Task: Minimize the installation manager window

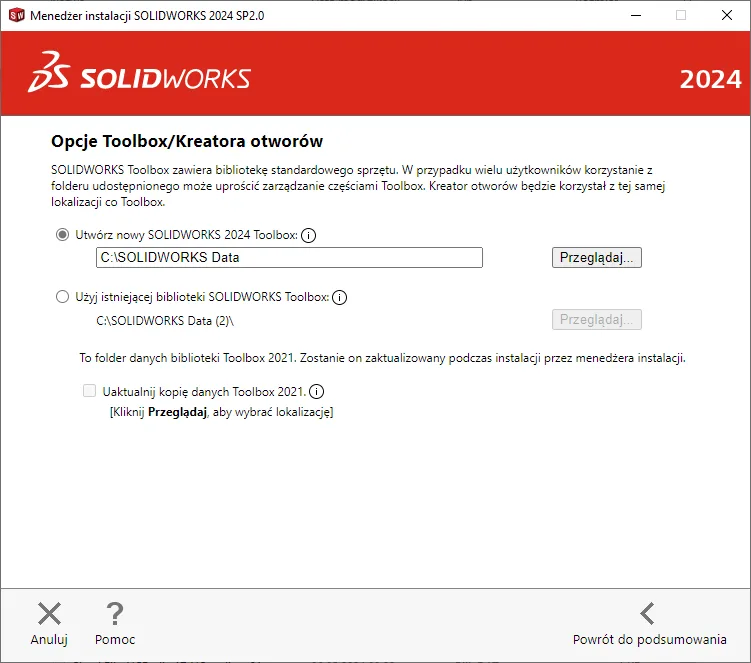Action: [x=636, y=15]
